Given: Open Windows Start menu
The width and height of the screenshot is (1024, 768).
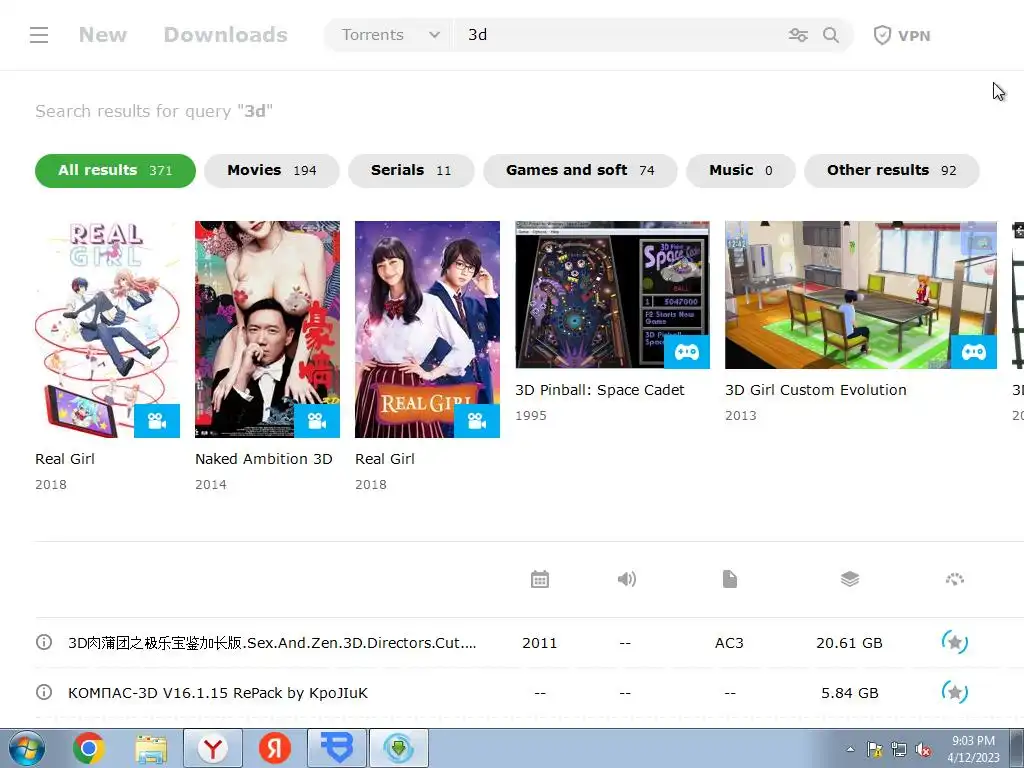Looking at the screenshot, I should tap(27, 748).
